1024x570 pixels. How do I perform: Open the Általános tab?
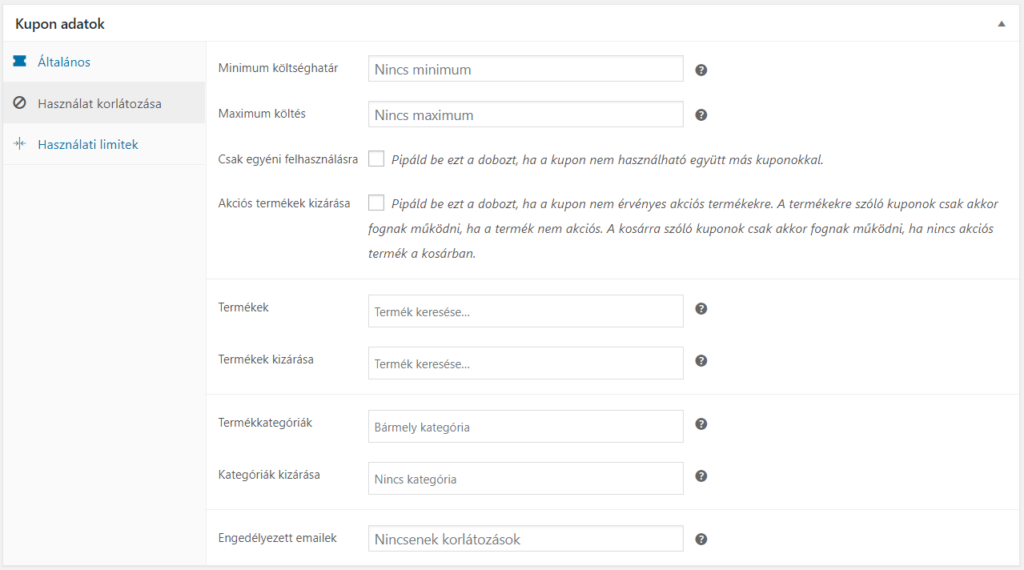[x=104, y=62]
